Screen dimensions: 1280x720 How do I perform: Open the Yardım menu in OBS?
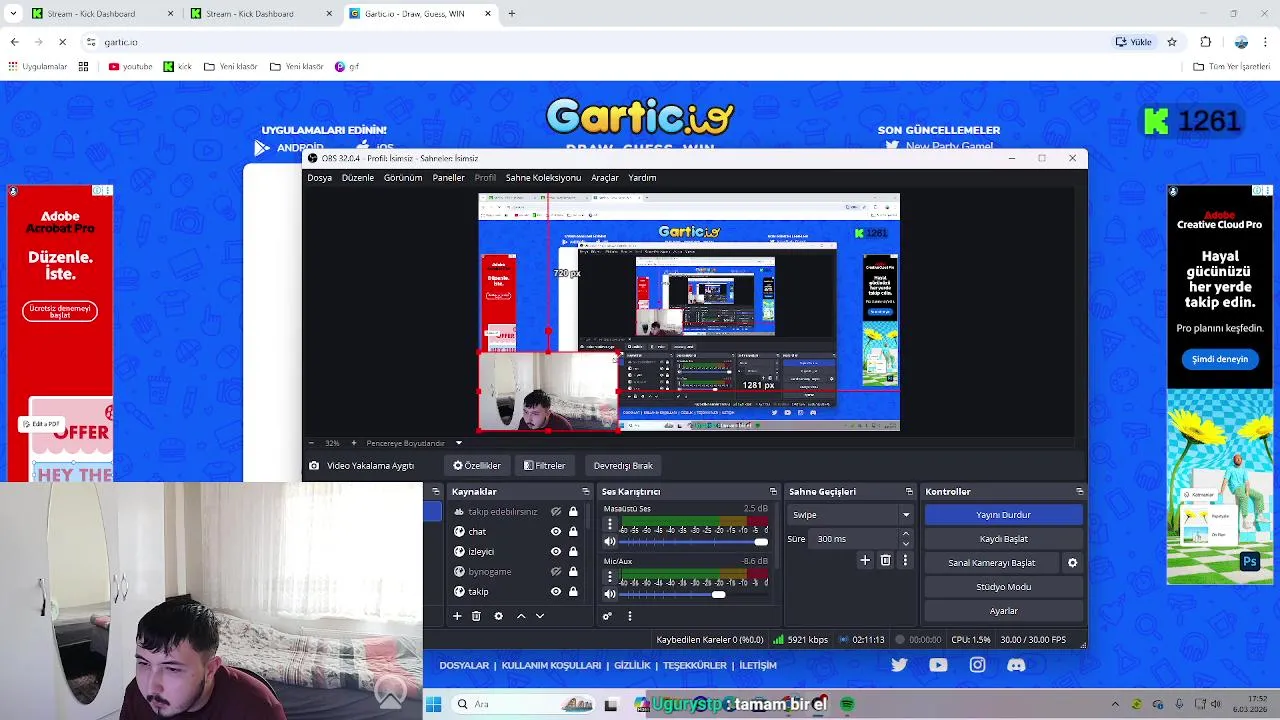click(x=642, y=178)
